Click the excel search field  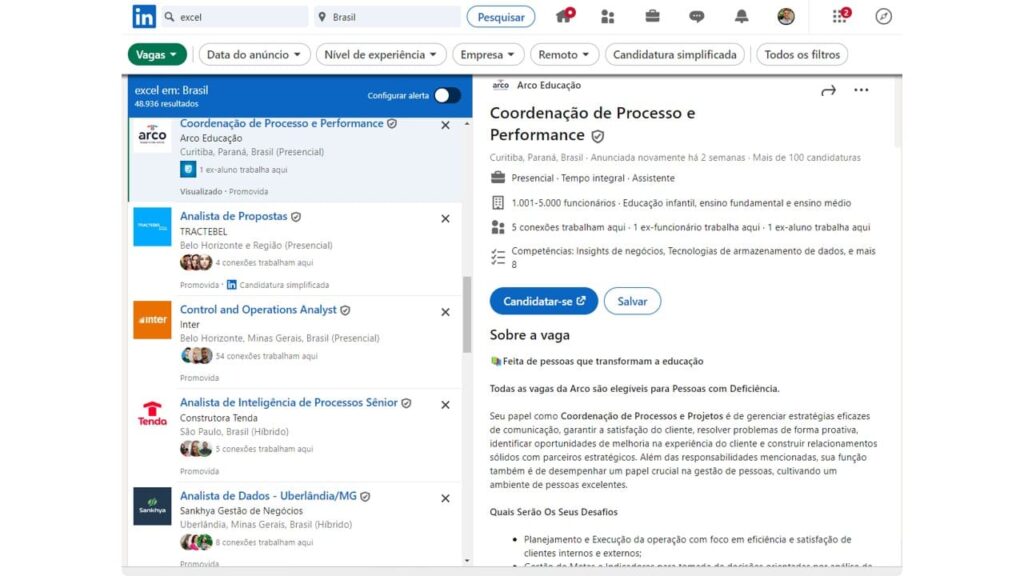coord(234,17)
